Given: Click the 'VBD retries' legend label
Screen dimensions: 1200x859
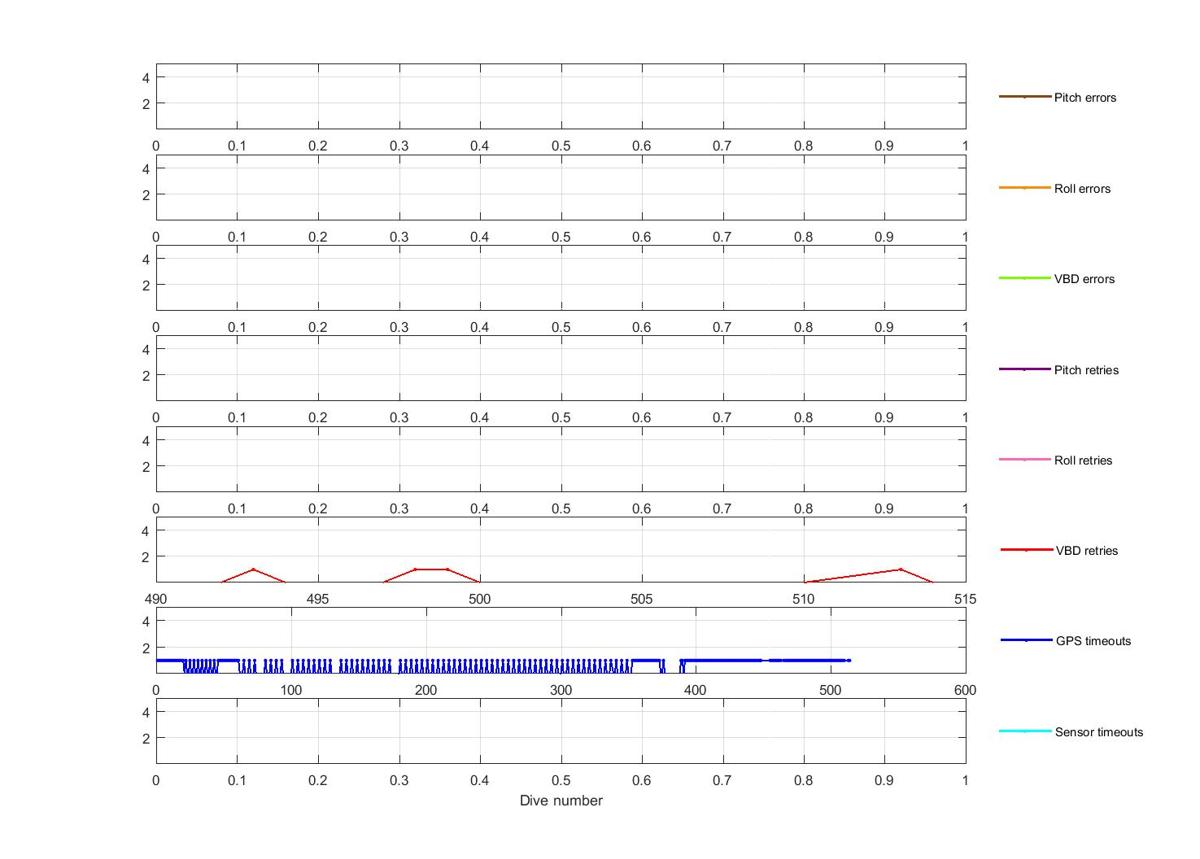Looking at the screenshot, I should (1087, 551).
